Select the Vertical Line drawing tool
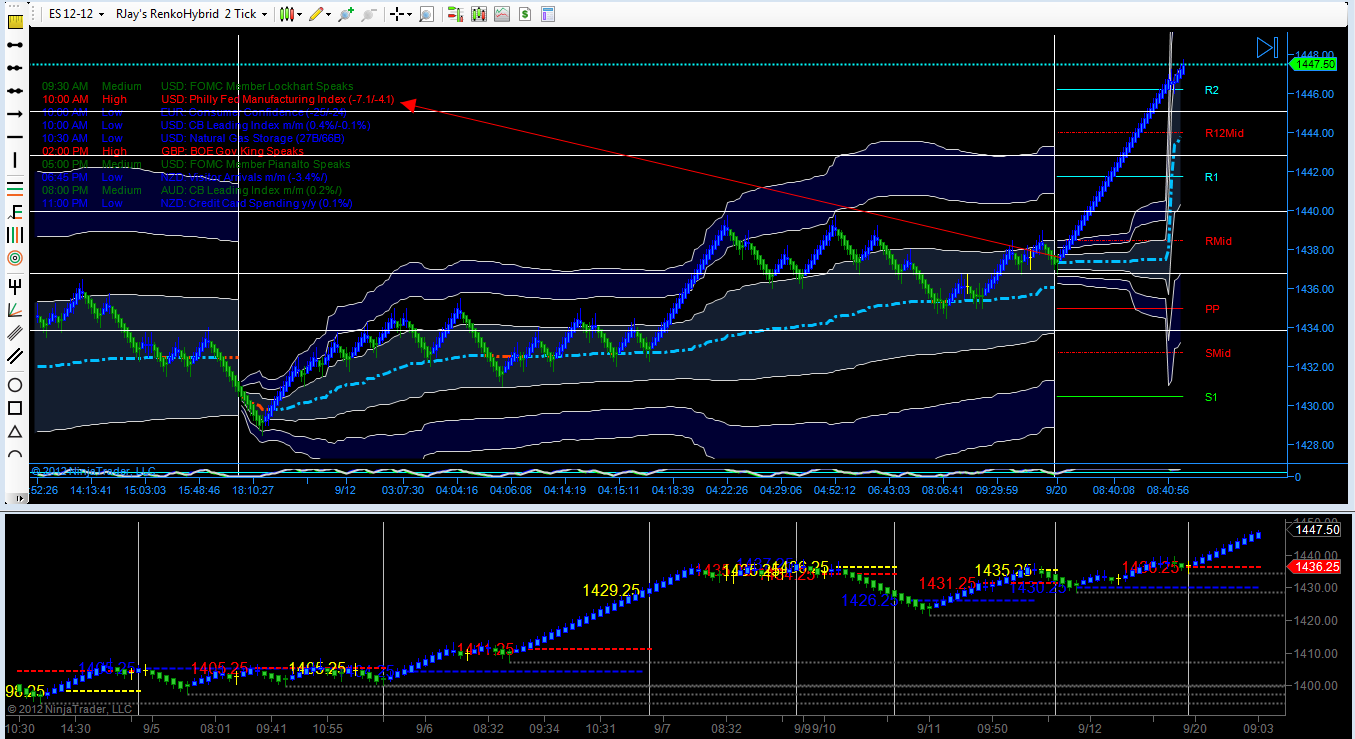Image resolution: width=1355 pixels, height=739 pixels. [x=15, y=161]
